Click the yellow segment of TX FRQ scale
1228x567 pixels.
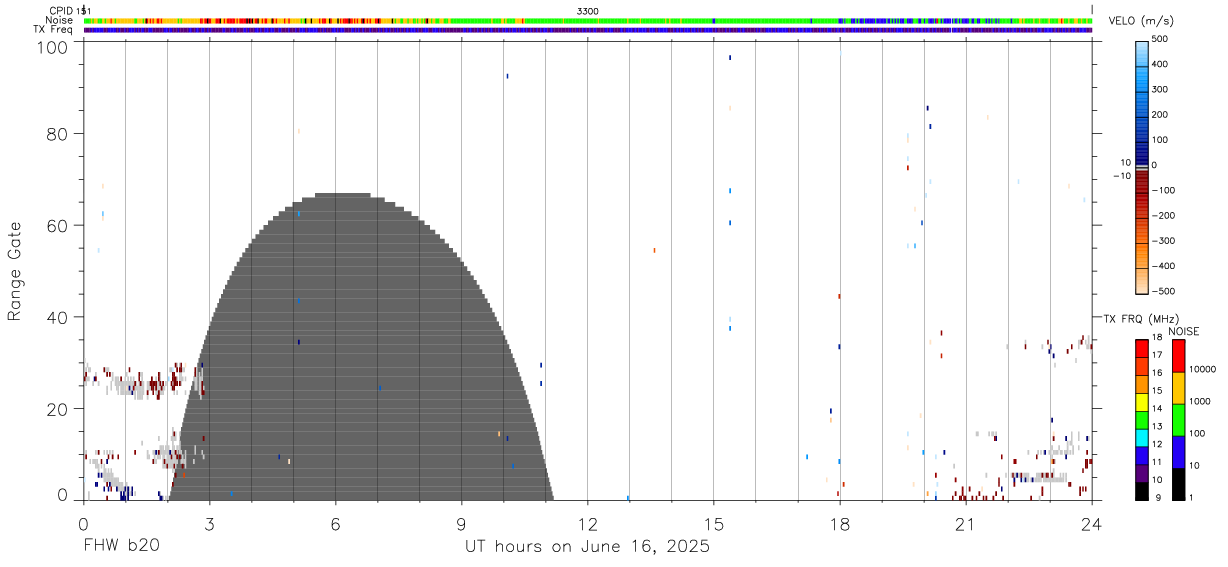[1141, 402]
